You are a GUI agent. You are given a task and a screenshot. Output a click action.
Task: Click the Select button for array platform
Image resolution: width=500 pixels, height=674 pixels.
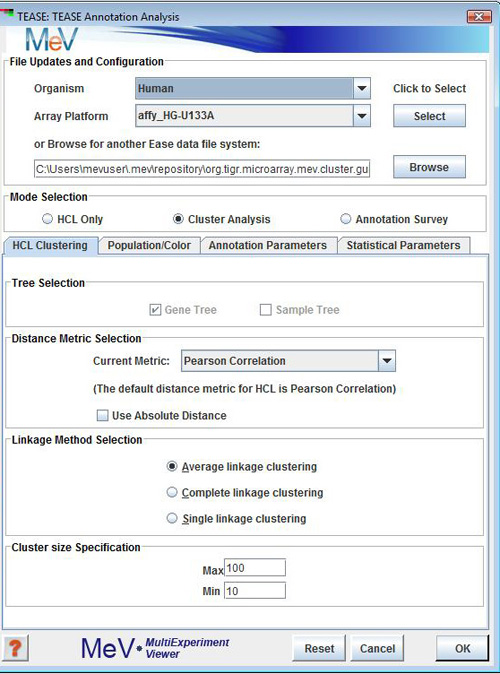click(x=429, y=116)
